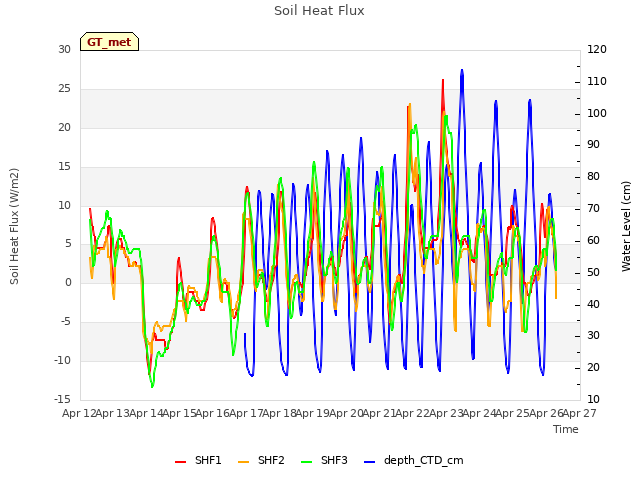The width and height of the screenshot is (640, 480).
Task: Click the green SHF3 legend marker
Action: click(x=306, y=462)
